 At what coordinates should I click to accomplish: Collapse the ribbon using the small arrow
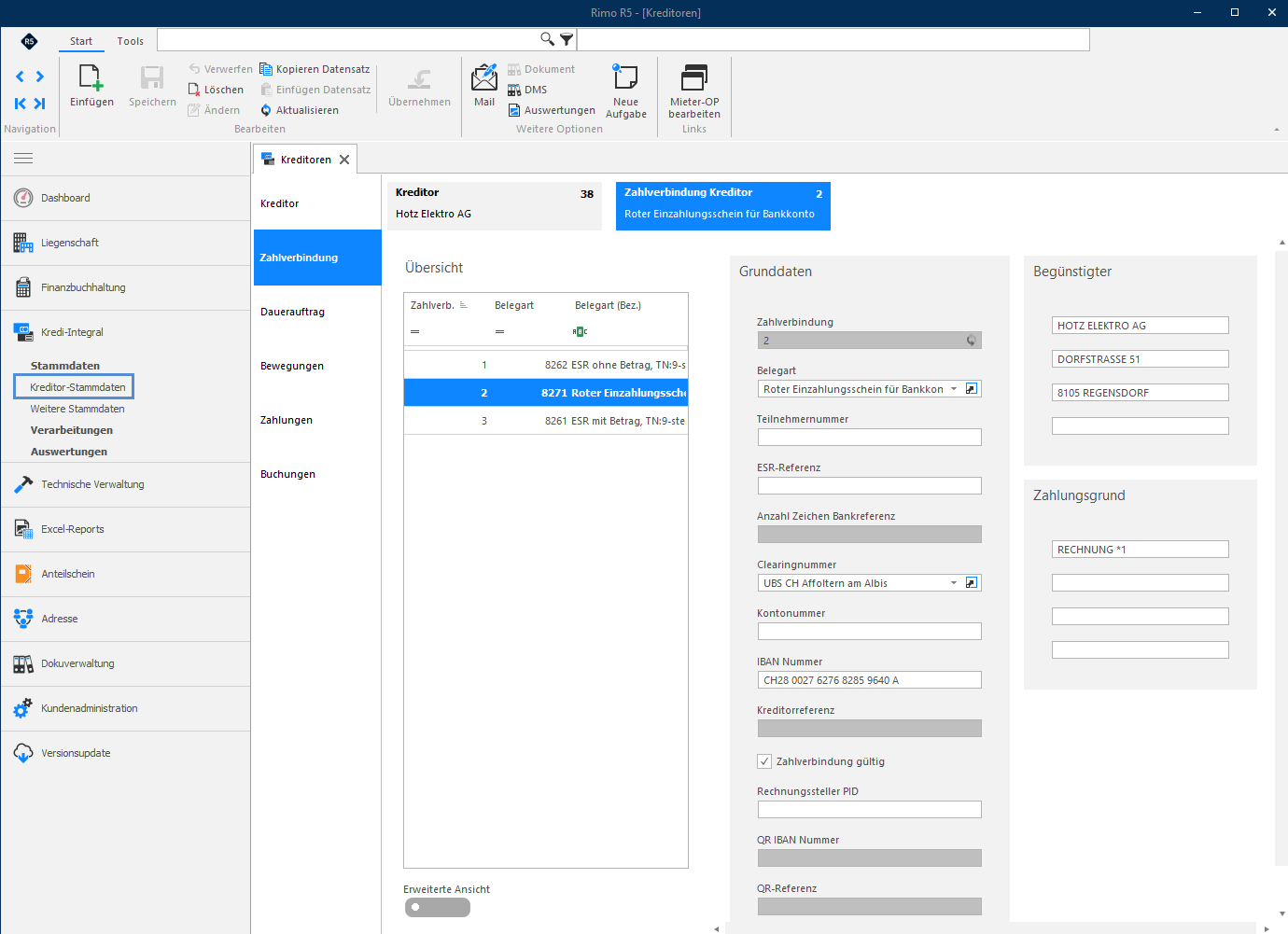point(1277,130)
